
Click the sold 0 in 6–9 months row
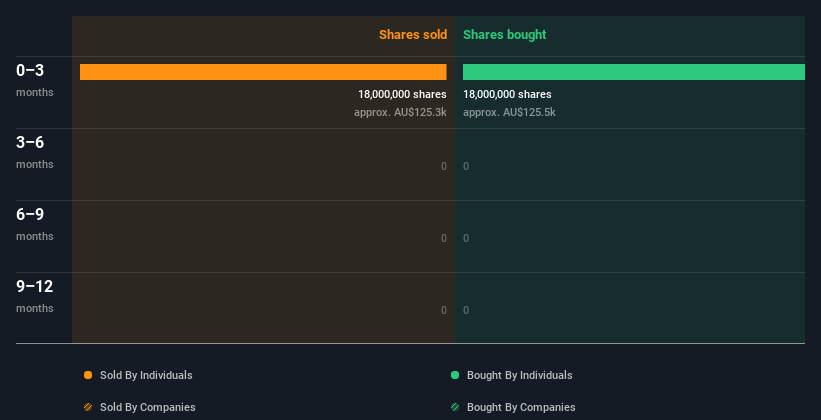point(444,238)
